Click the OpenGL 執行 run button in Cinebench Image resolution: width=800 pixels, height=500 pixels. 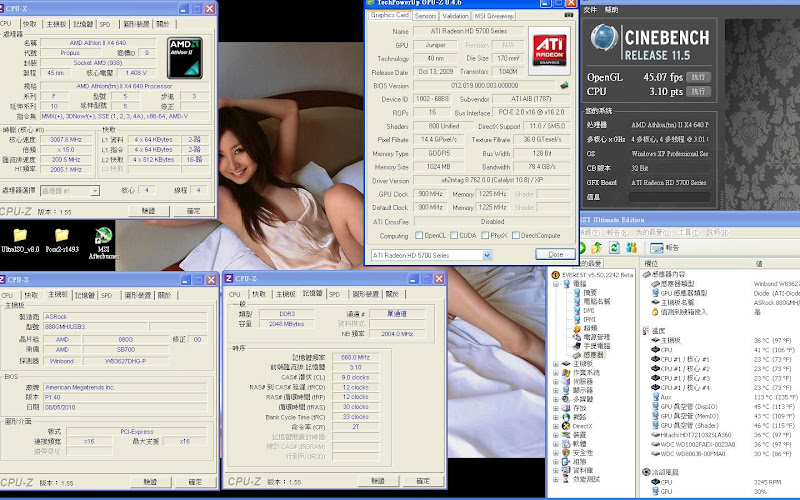[x=698, y=77]
